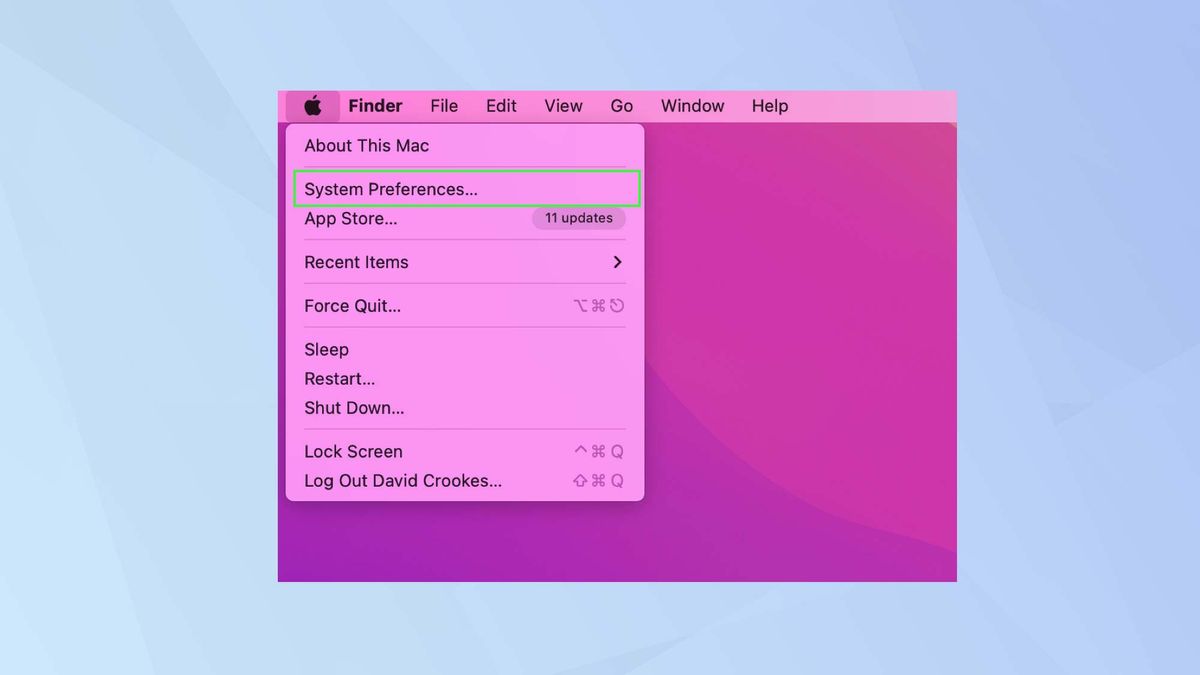Image resolution: width=1200 pixels, height=675 pixels.
Task: Select About This Mac
Action: (366, 145)
